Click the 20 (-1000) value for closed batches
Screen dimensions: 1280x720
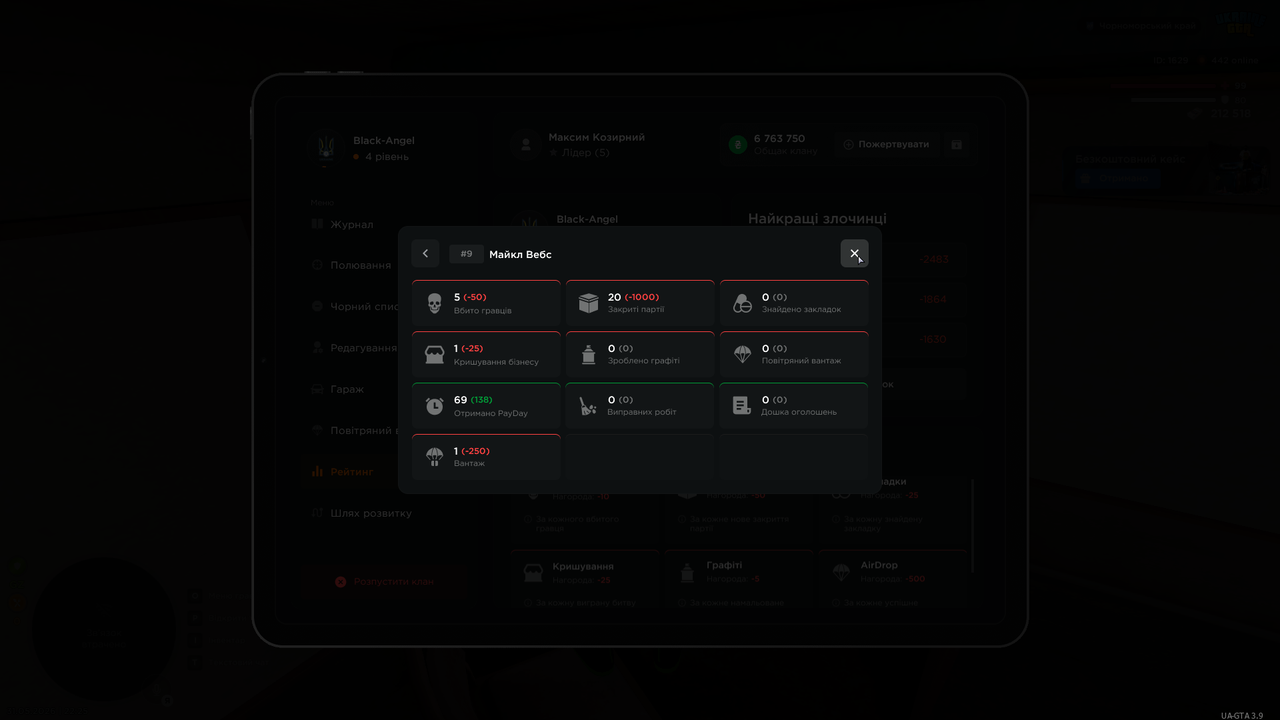click(x=633, y=297)
